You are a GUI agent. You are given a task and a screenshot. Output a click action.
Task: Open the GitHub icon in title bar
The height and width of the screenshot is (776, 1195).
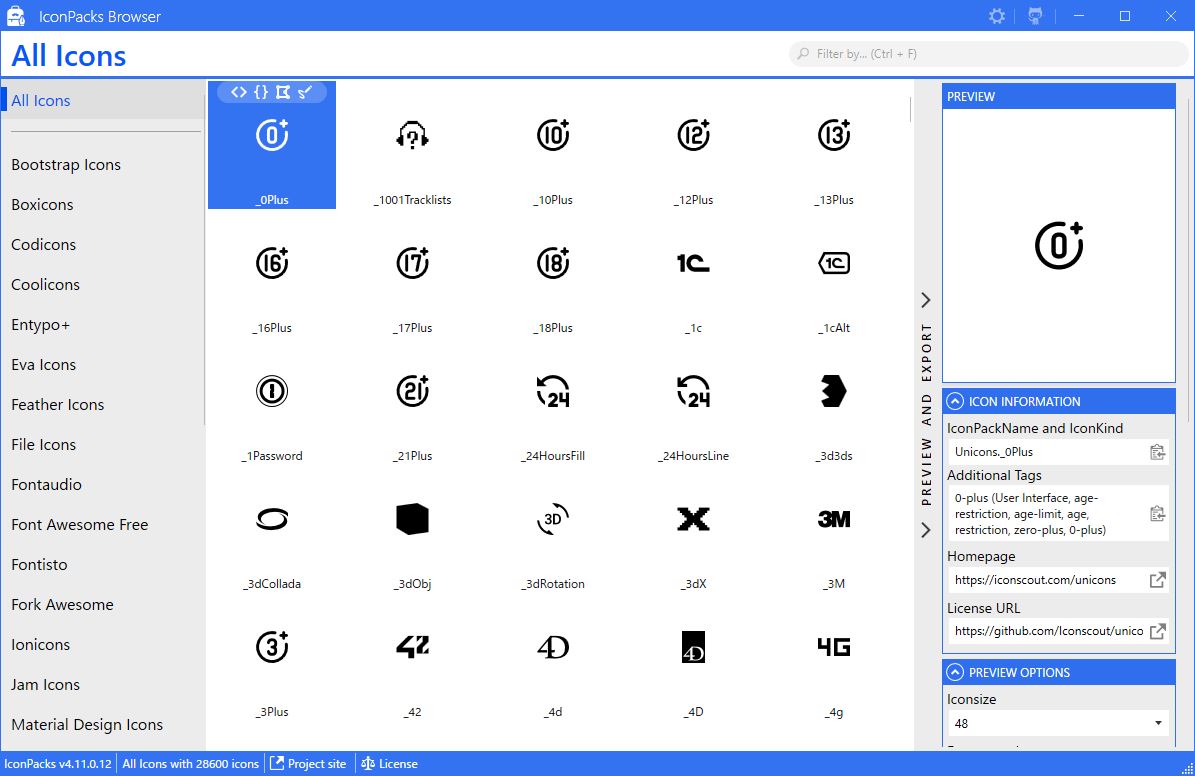[1035, 16]
